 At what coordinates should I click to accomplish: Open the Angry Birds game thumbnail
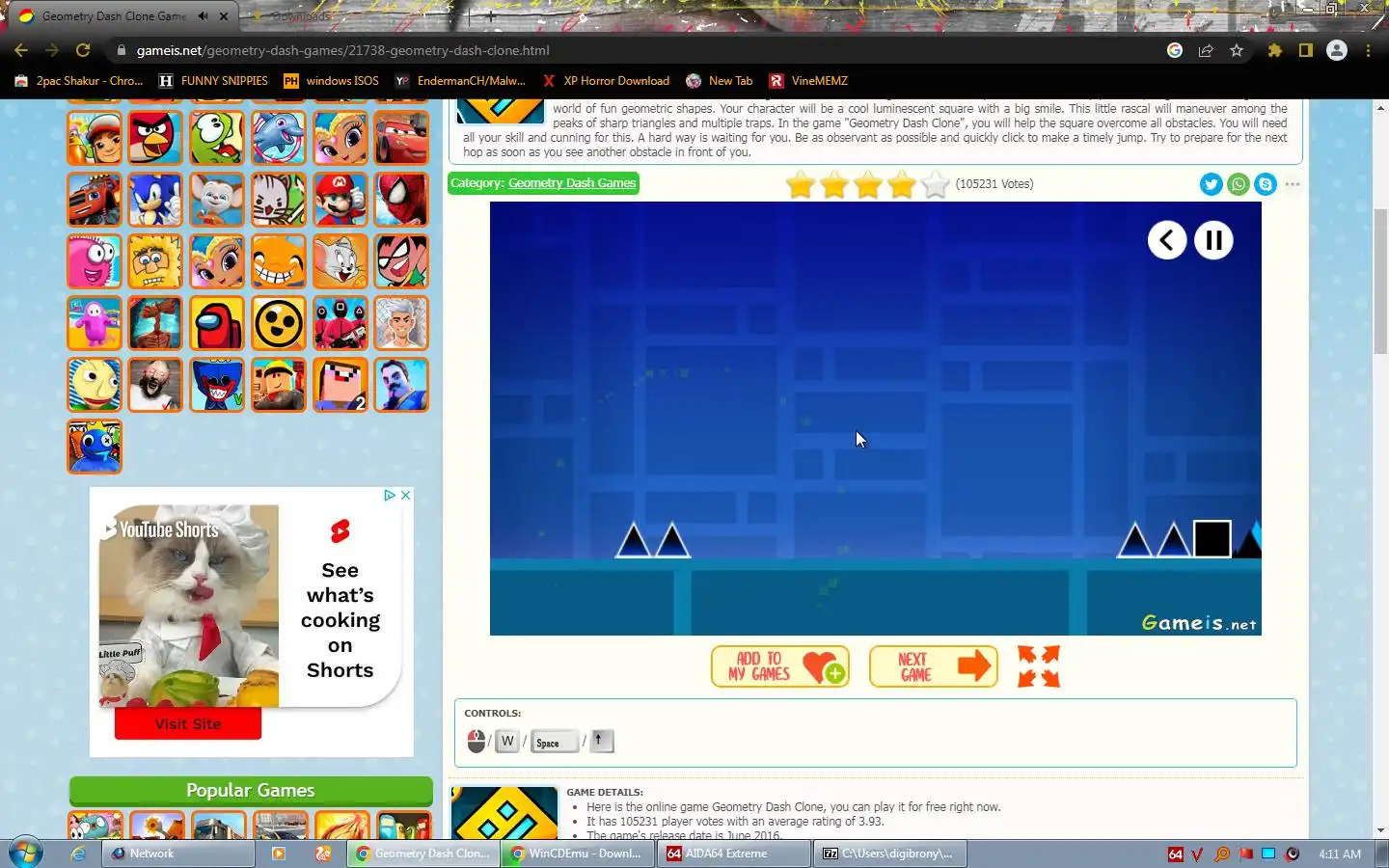click(x=155, y=138)
